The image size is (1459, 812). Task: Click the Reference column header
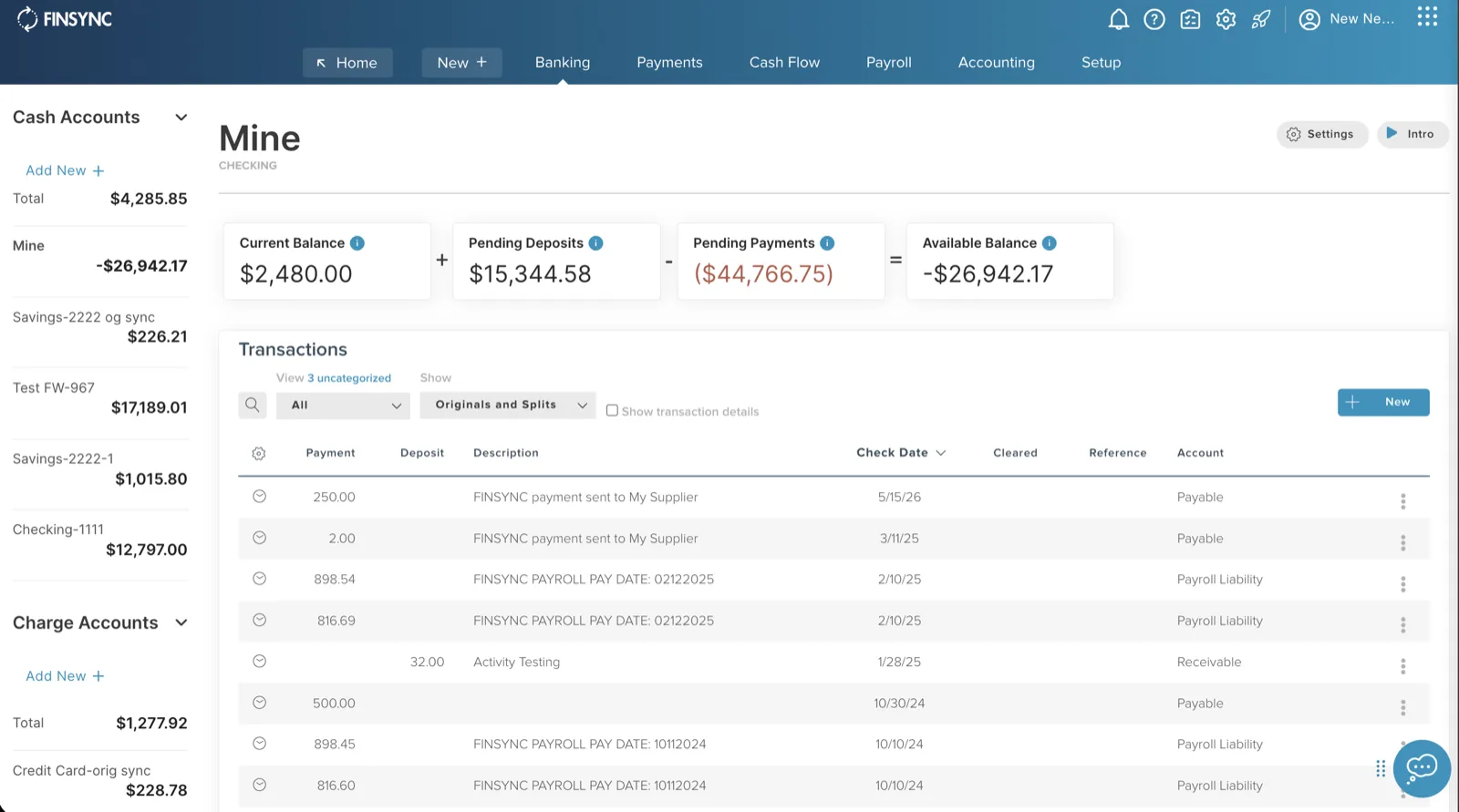(1118, 453)
